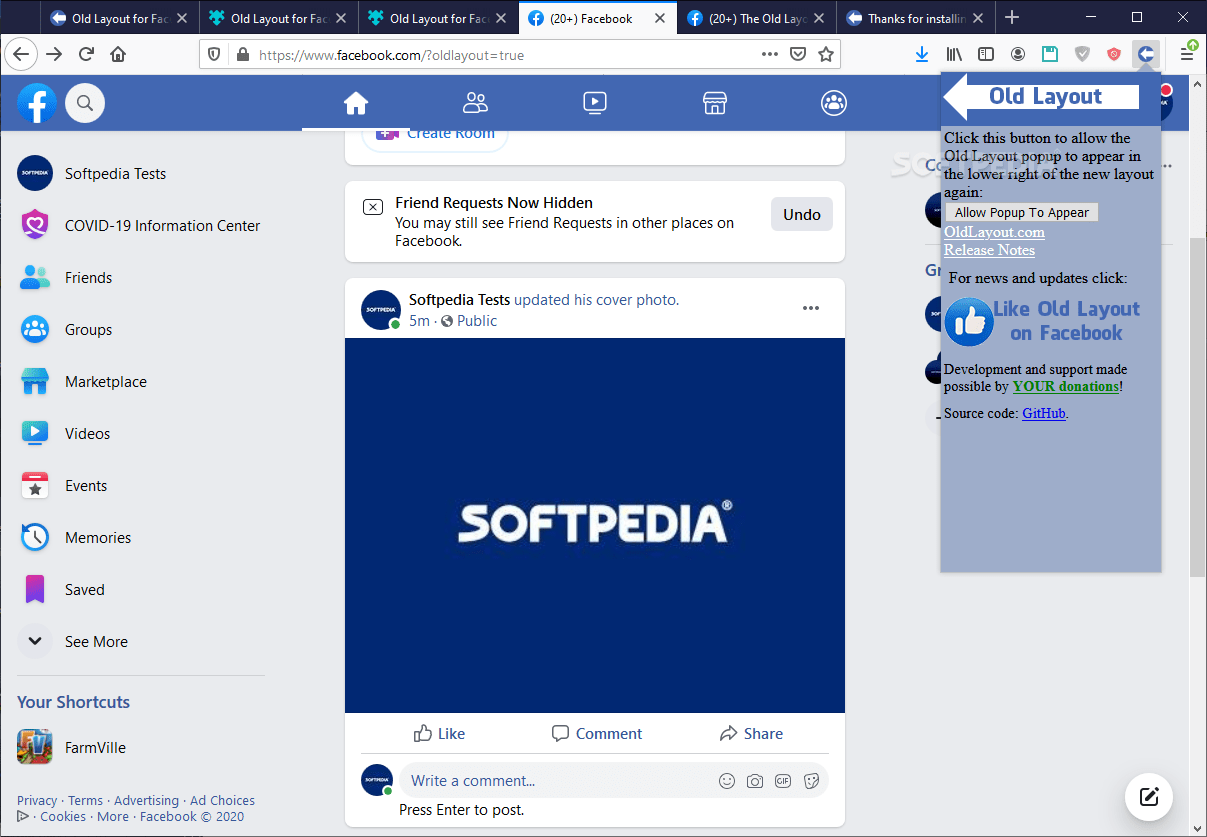Attach a photo to the comment
Screen dimensions: 1207x837
pyautogui.click(x=755, y=780)
